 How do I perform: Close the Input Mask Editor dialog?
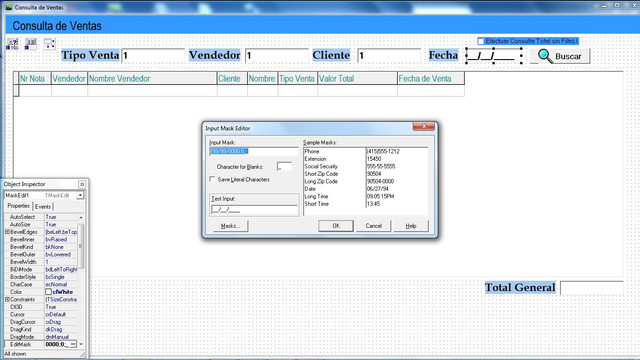tap(424, 127)
